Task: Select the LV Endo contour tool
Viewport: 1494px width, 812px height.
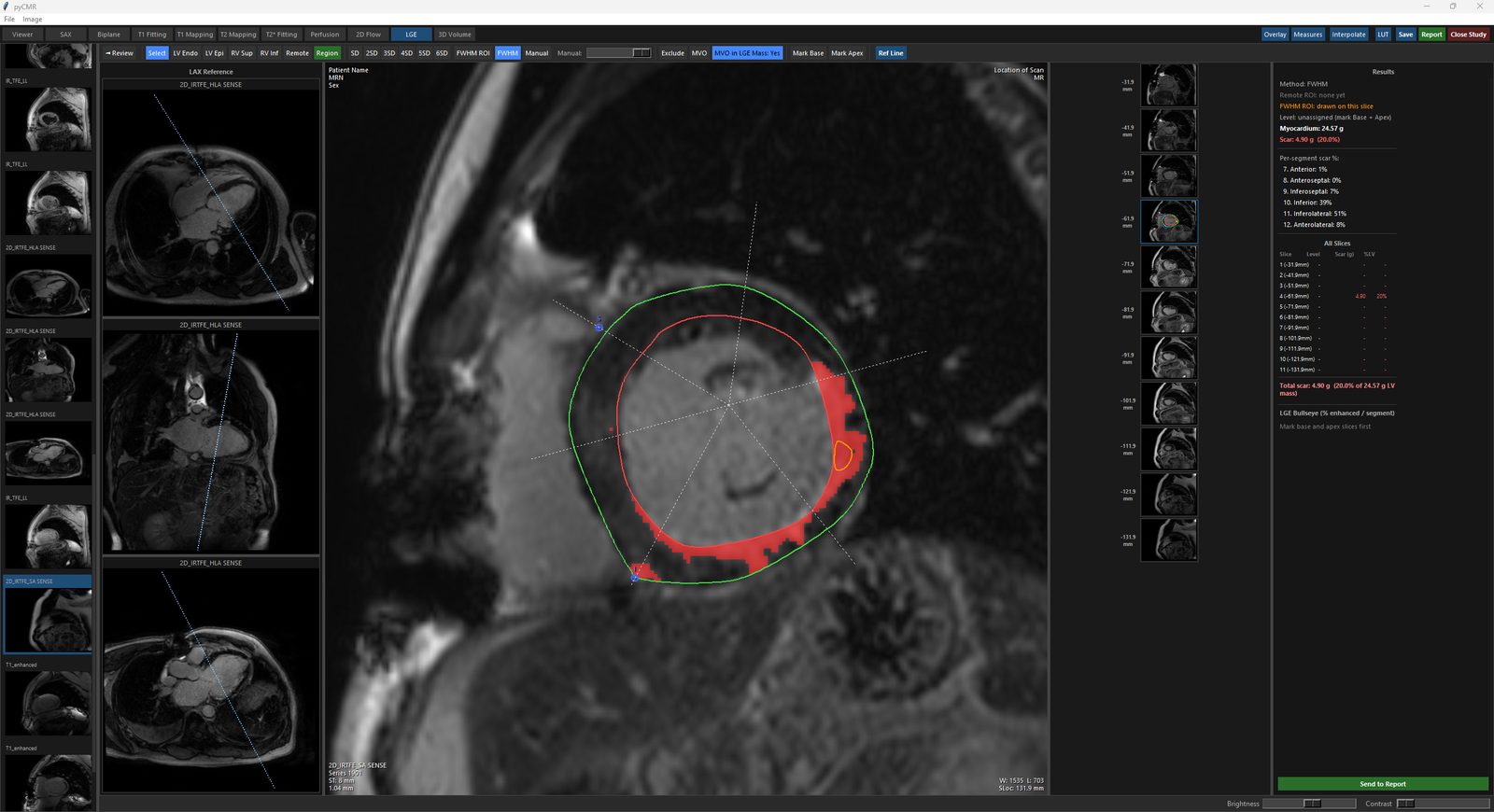Action: 185,53
